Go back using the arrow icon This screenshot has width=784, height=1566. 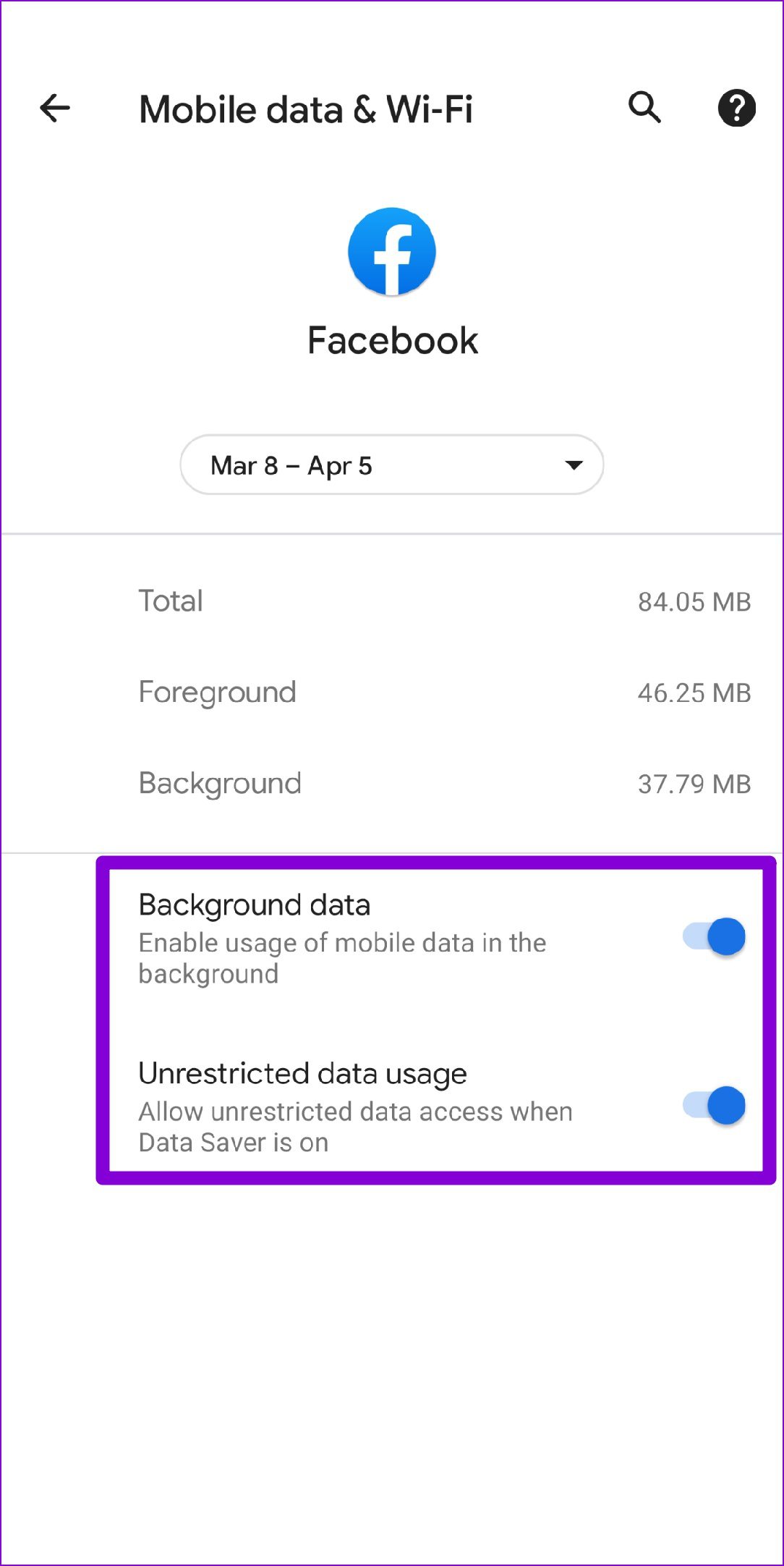tap(55, 109)
